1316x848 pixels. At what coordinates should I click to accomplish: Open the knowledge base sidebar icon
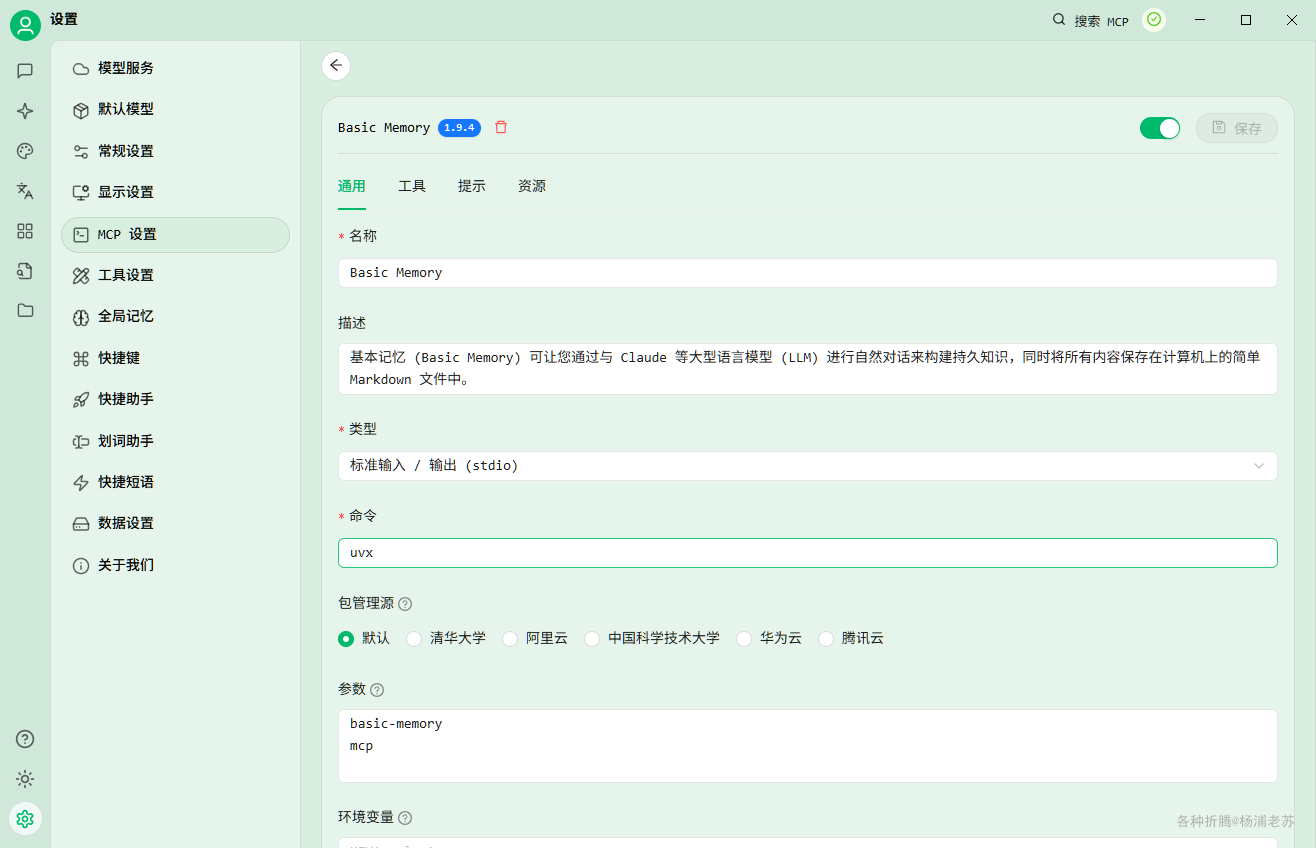[25, 271]
